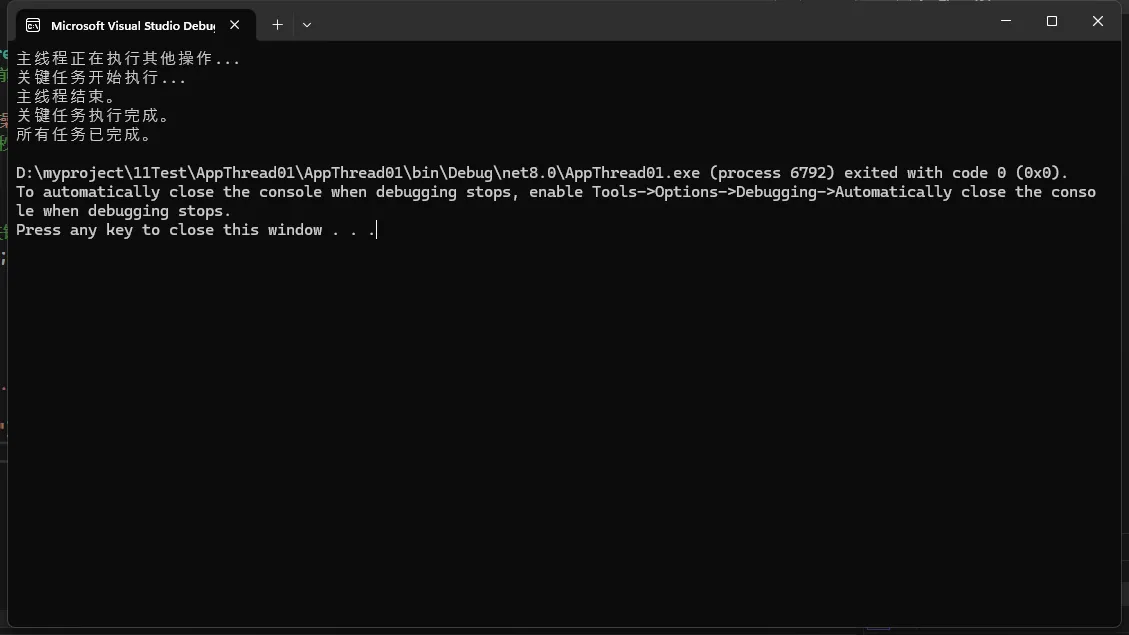The image size is (1129, 635).
Task: Minimize the terminal window
Action: (x=1006, y=21)
